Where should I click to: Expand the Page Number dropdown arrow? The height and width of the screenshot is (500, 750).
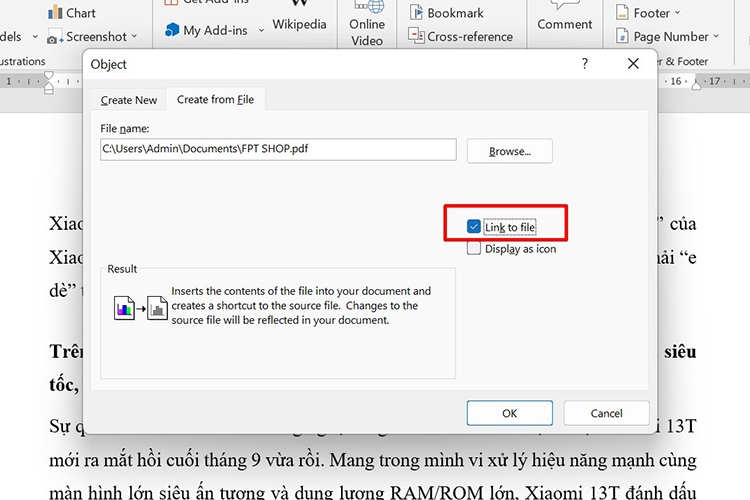click(716, 36)
